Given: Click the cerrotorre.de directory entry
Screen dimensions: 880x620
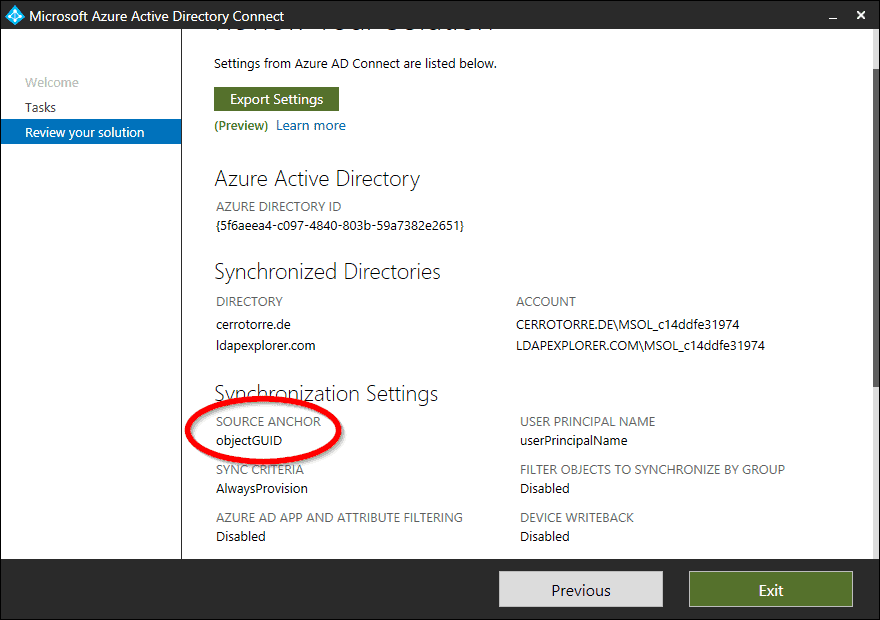Looking at the screenshot, I should tap(252, 324).
